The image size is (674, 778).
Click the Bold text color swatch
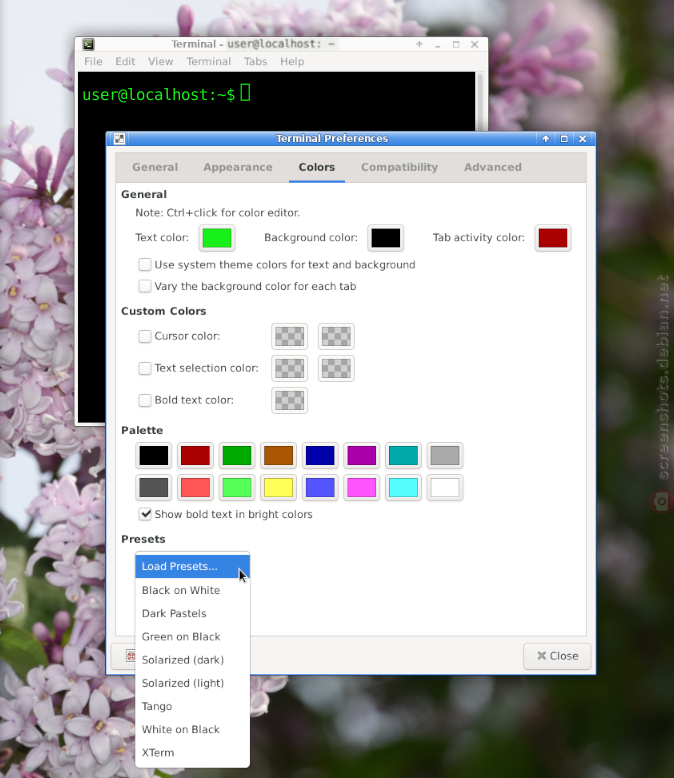point(289,400)
